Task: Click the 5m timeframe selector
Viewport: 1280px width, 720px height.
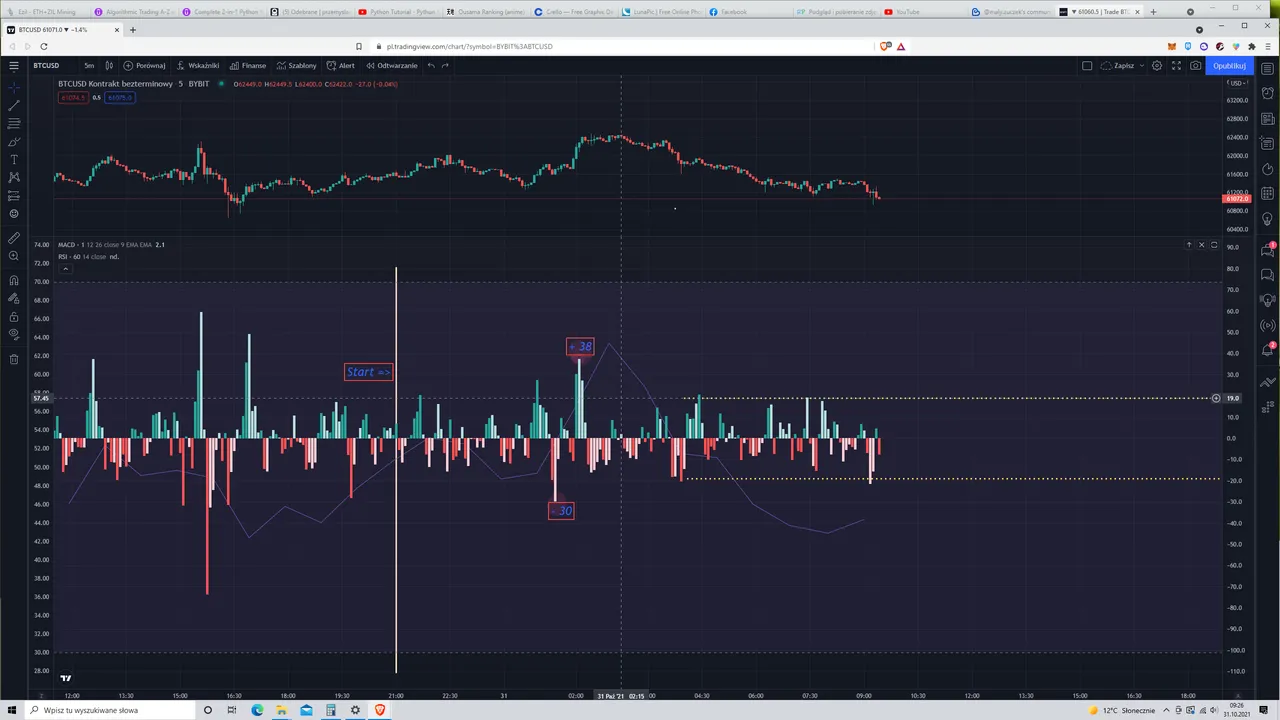Action: pos(89,65)
